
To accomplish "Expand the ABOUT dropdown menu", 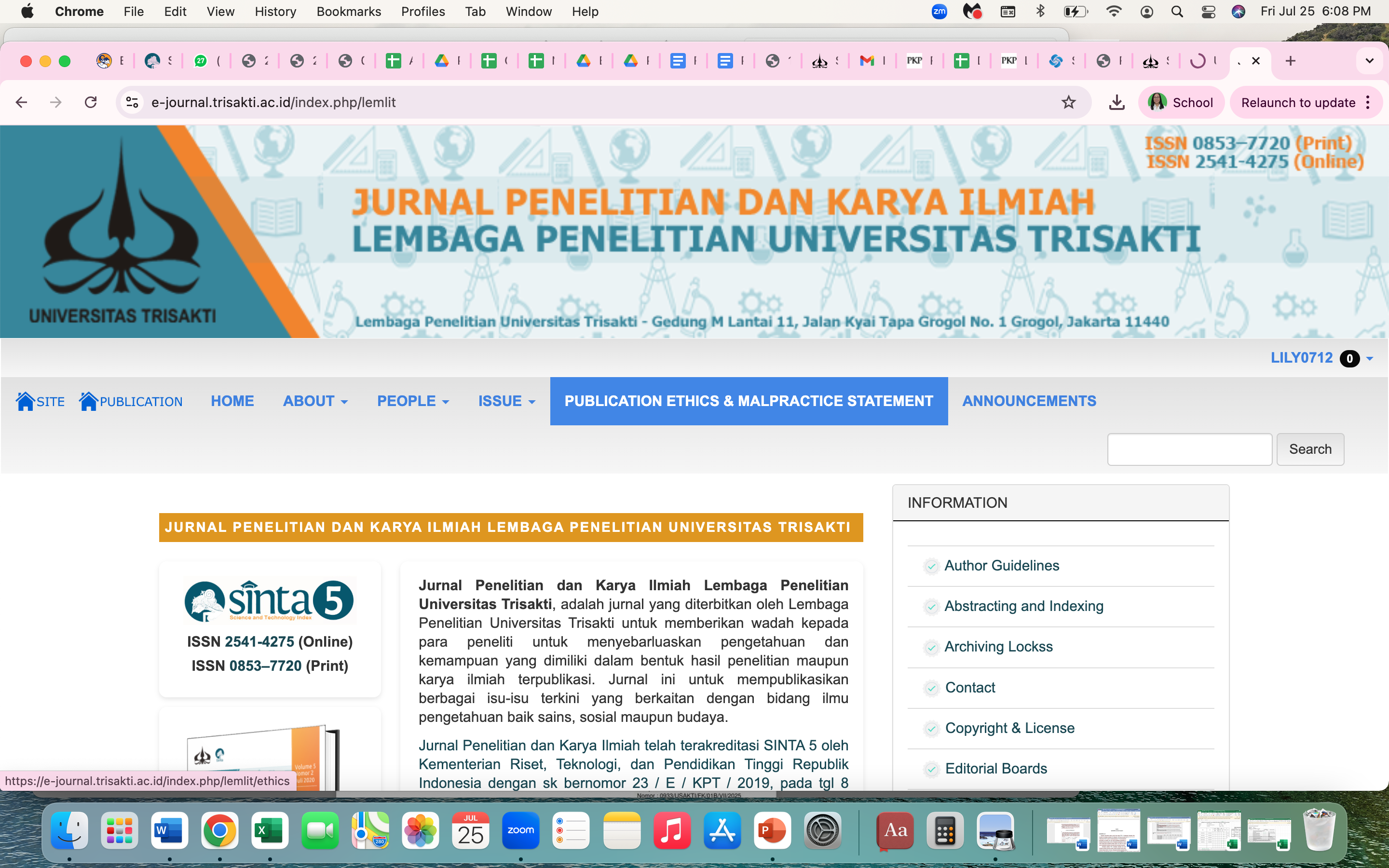I will click(x=315, y=401).
